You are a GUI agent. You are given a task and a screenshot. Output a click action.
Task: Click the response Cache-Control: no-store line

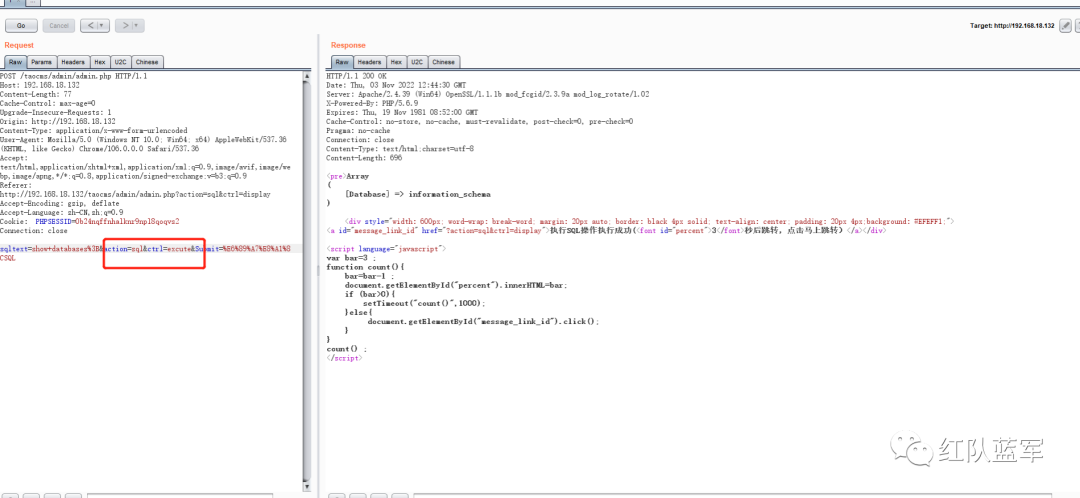(x=480, y=121)
